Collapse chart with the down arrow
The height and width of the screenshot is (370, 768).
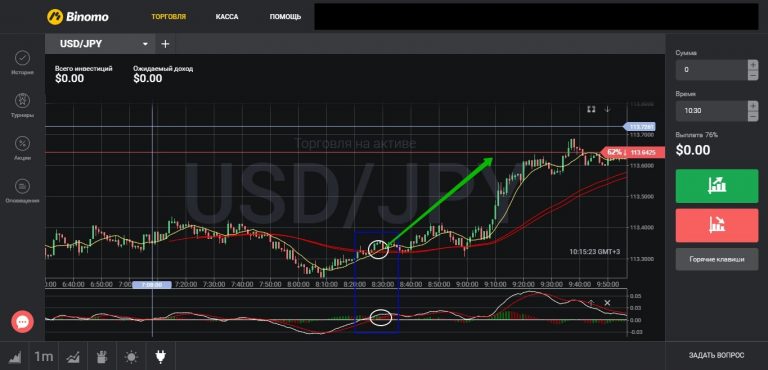pos(607,109)
